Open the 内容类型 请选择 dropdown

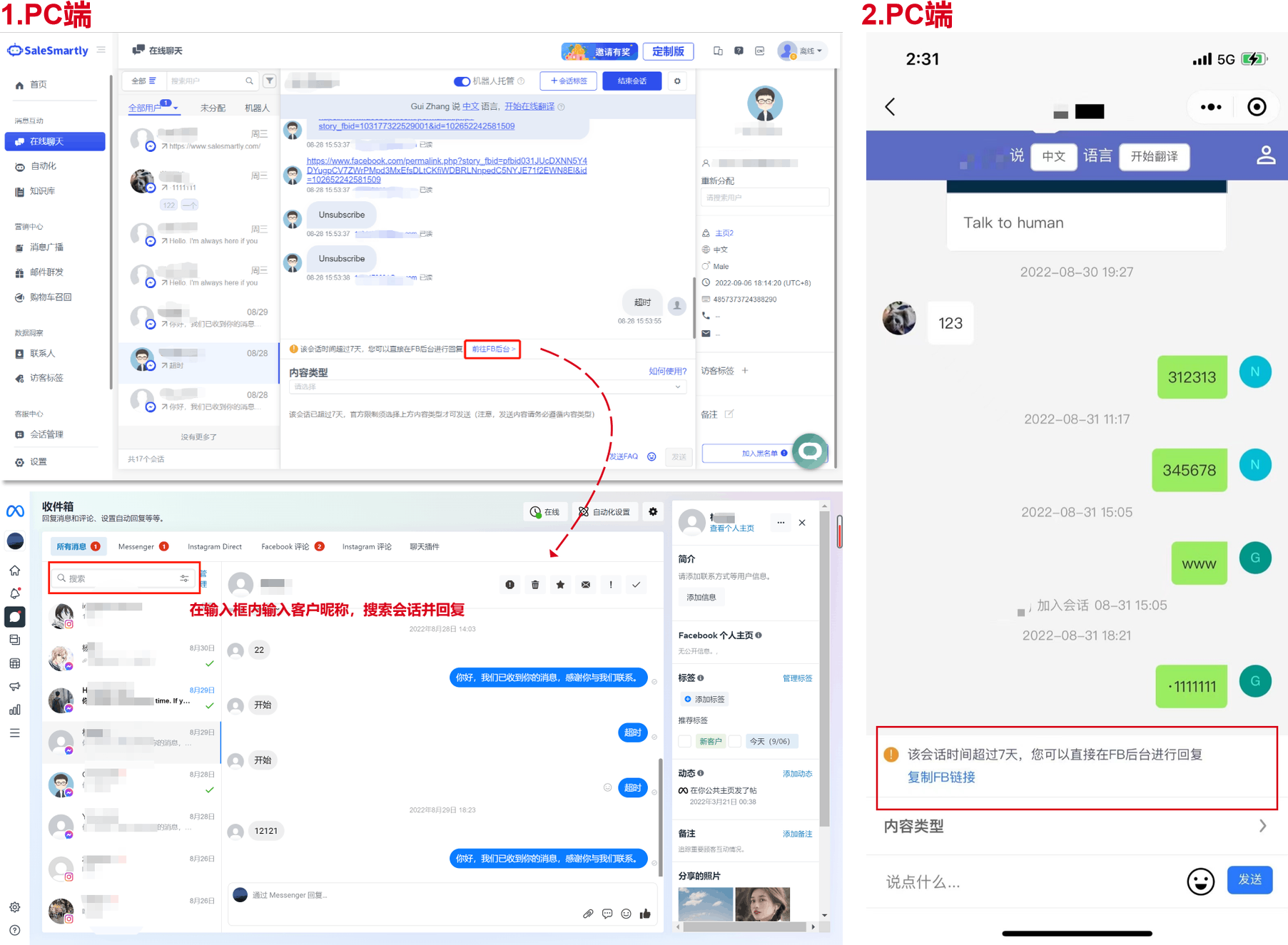488,387
